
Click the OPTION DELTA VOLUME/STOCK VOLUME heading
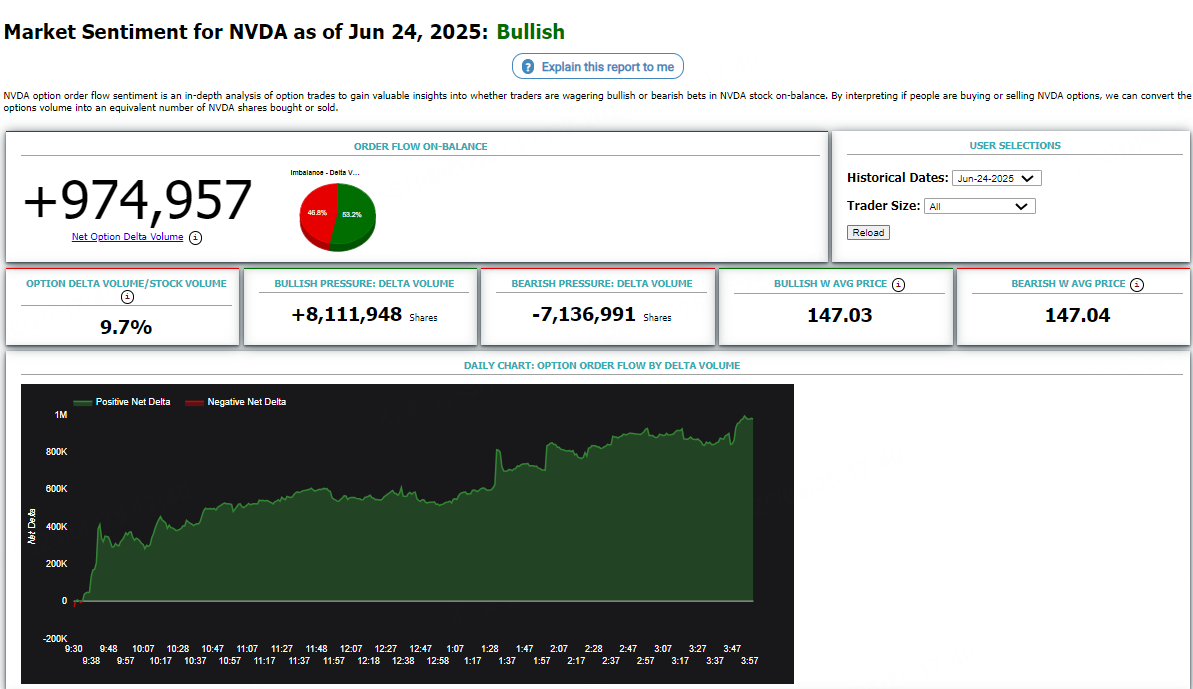pos(126,284)
